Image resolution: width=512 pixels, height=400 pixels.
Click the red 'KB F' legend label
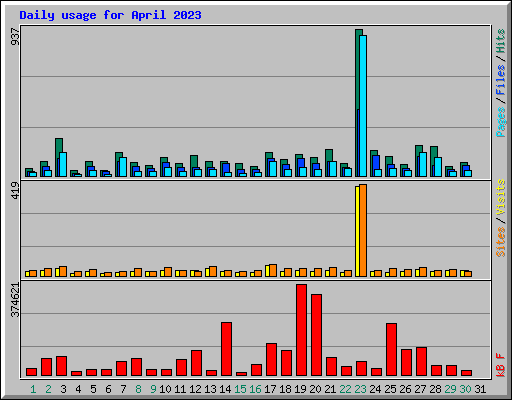click(x=501, y=365)
